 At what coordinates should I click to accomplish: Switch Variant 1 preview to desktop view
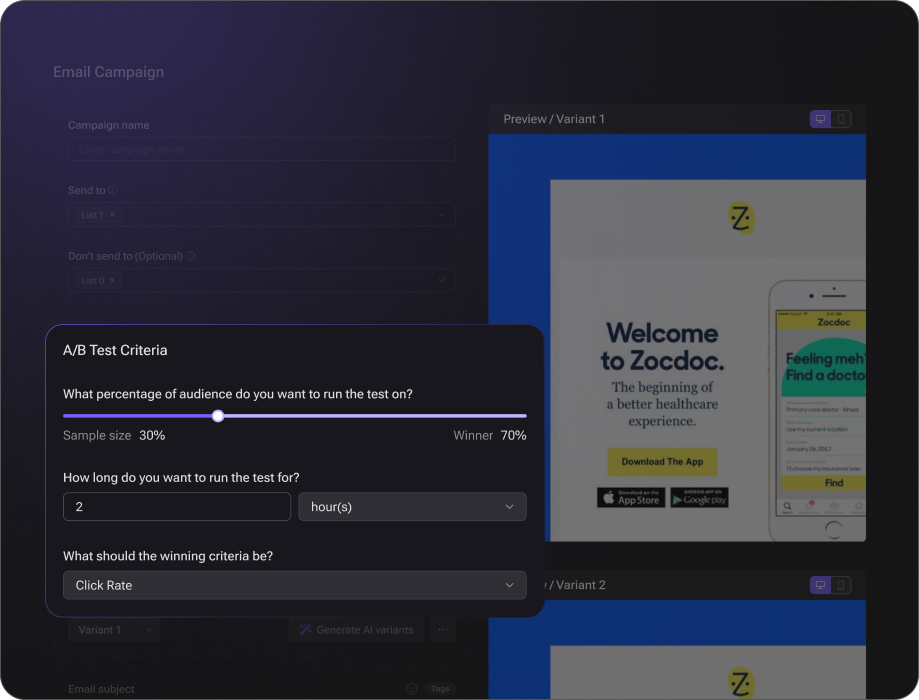[x=820, y=119]
